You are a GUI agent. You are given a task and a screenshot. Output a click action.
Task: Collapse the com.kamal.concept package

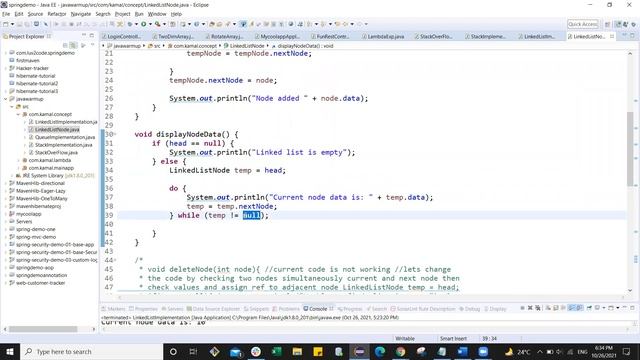coord(18,114)
